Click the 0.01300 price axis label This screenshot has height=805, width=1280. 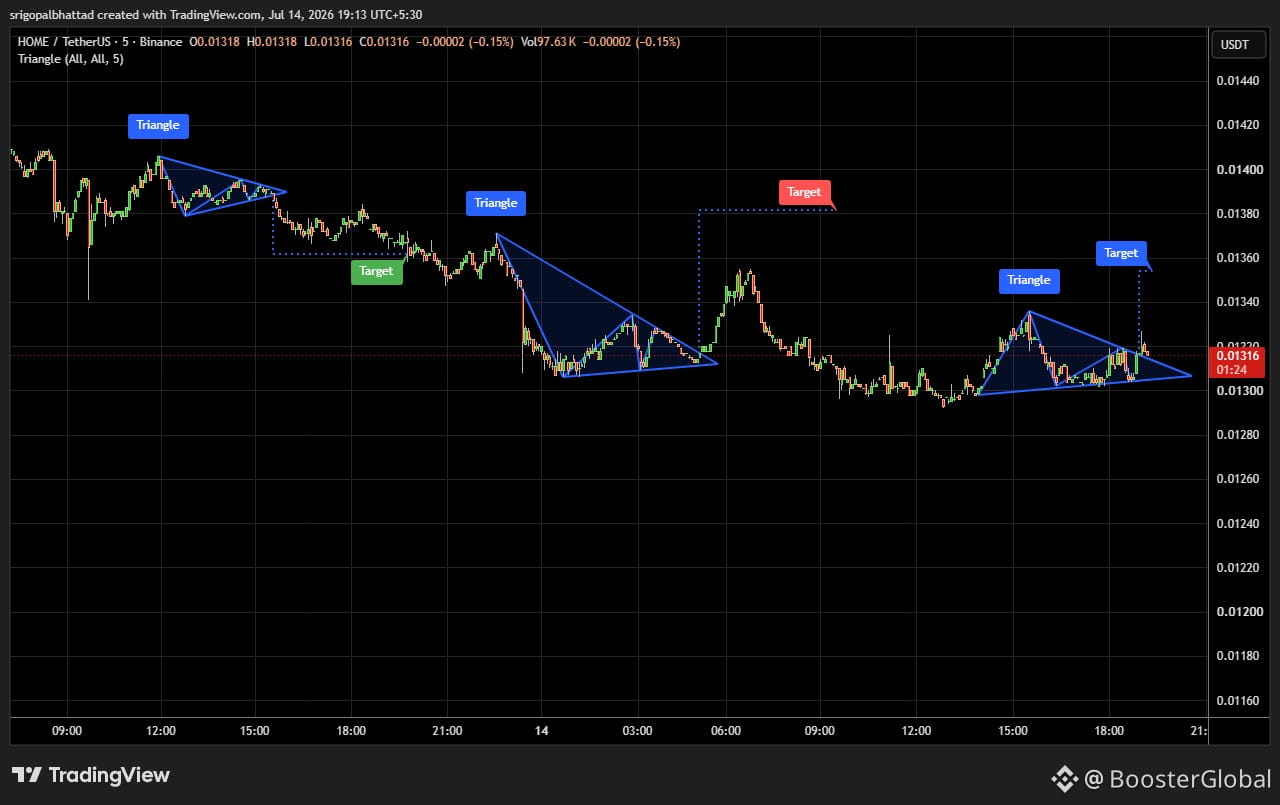coord(1238,390)
